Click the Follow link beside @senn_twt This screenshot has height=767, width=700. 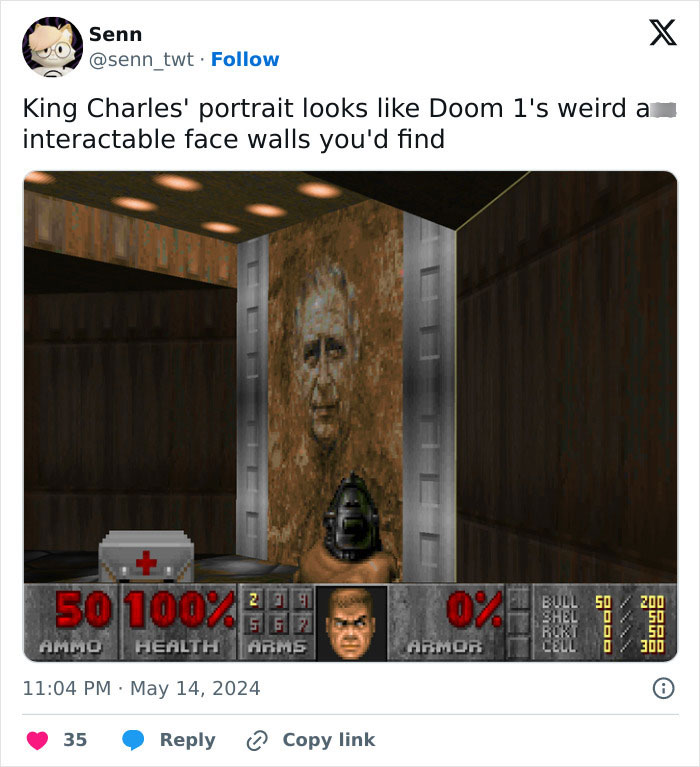point(245,60)
